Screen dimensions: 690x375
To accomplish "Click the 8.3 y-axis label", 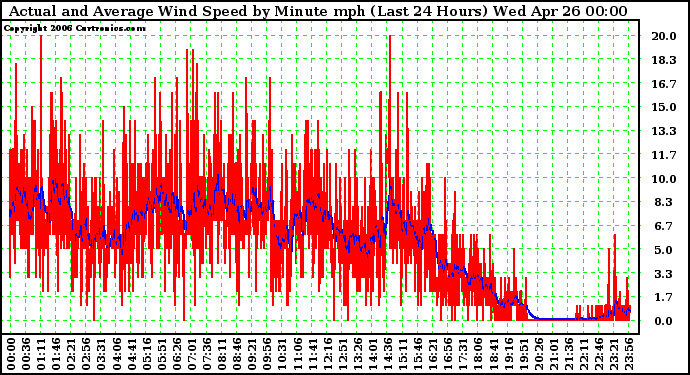I will point(664,202).
